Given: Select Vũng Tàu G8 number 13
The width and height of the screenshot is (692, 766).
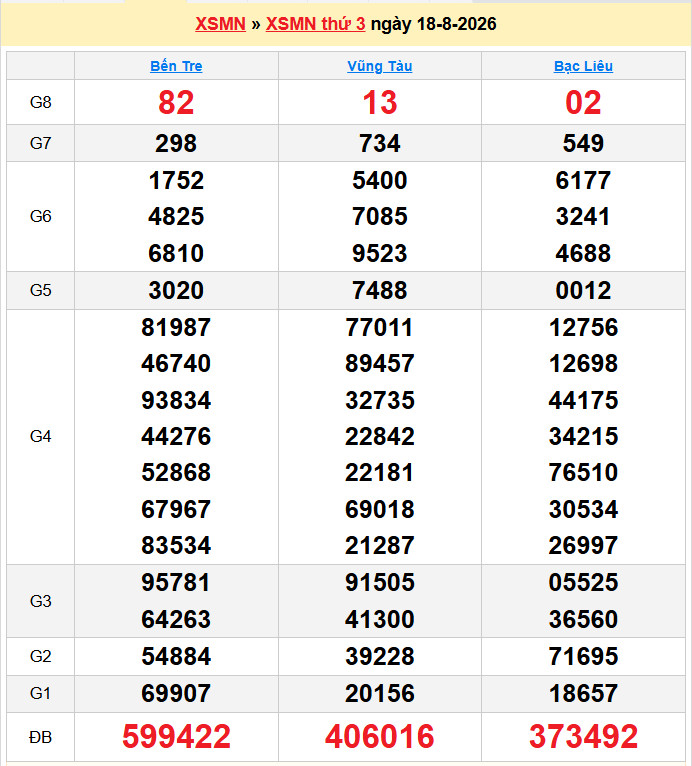Looking at the screenshot, I should [380, 103].
